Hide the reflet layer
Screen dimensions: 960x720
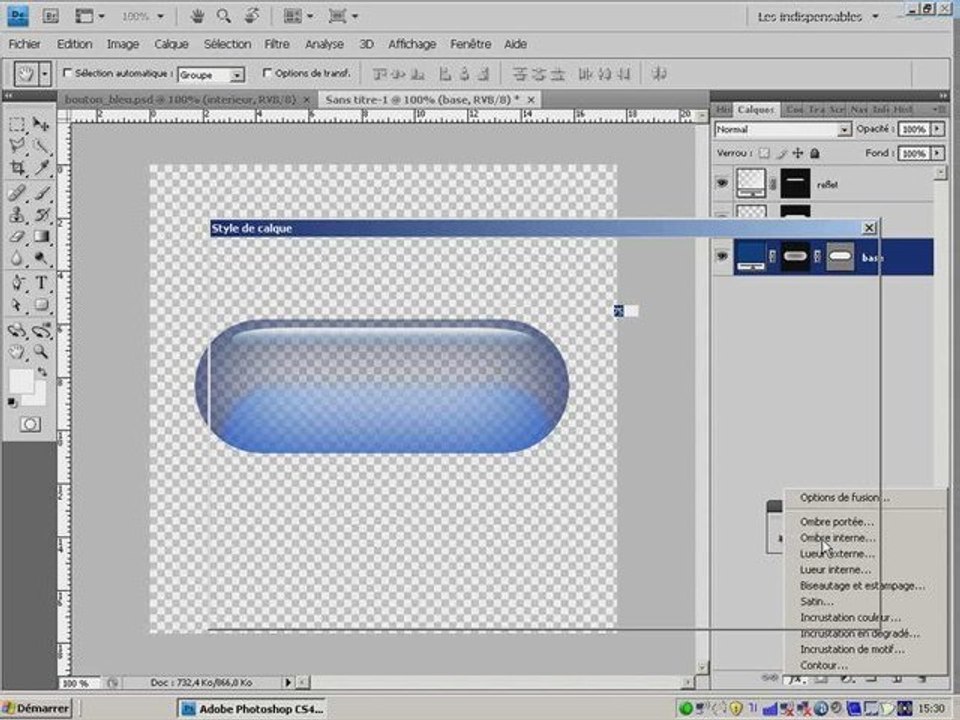(722, 183)
